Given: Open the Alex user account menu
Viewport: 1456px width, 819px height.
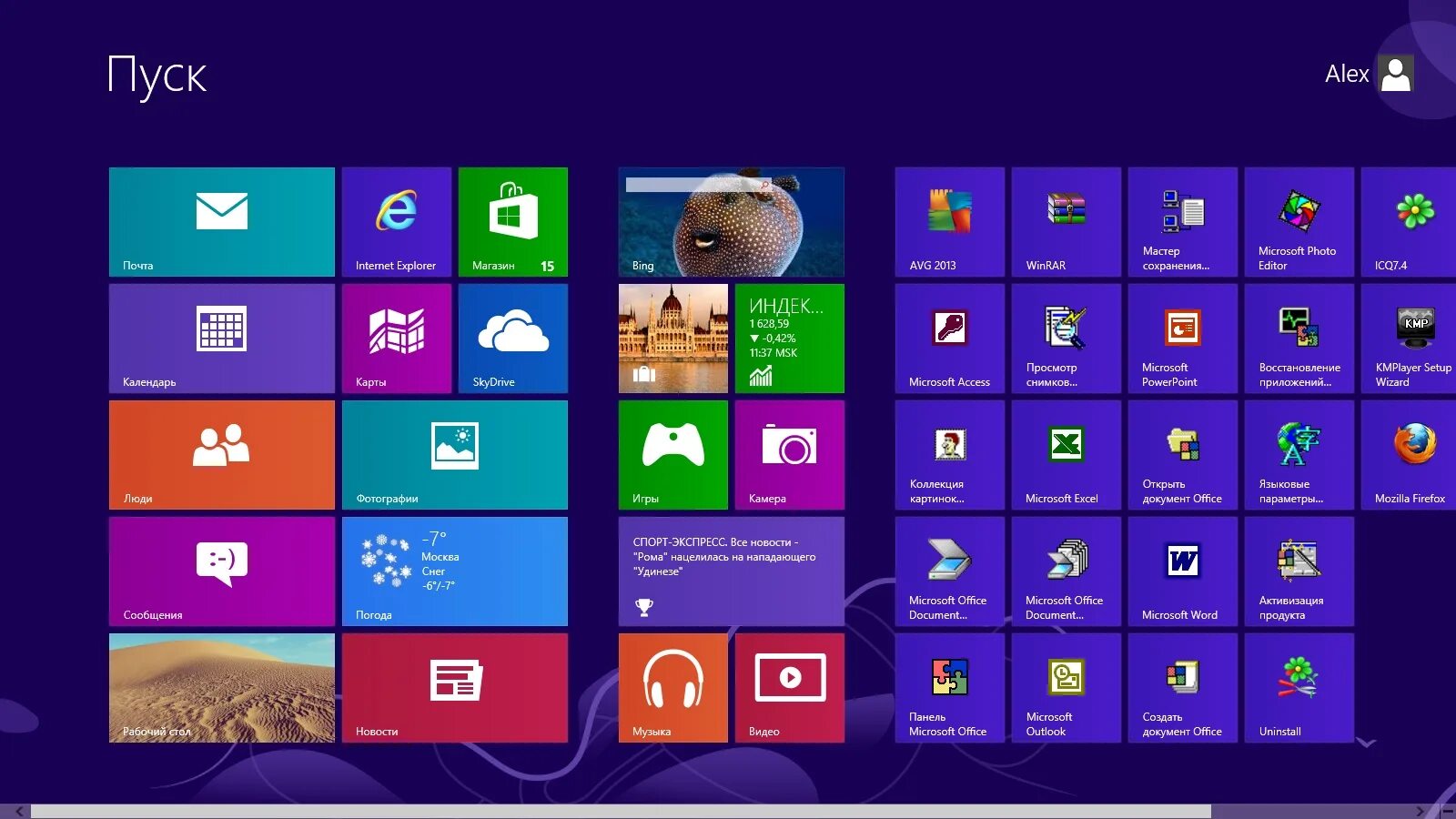Looking at the screenshot, I should click(1370, 74).
